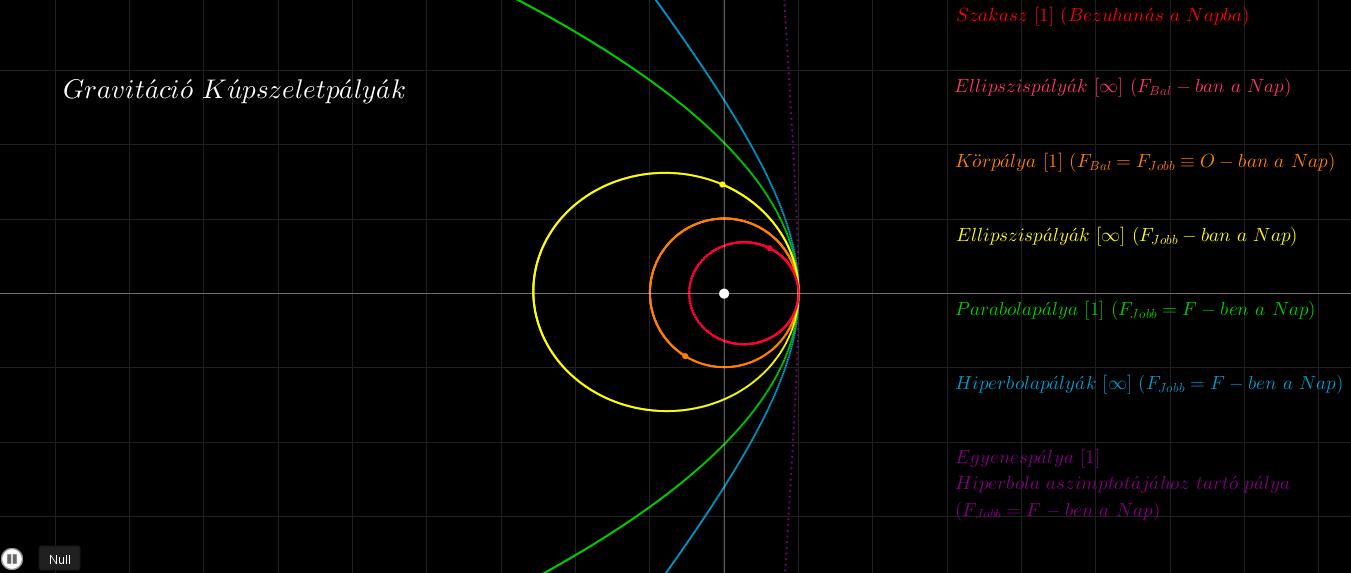1351x573 pixels.
Task: Click the green Parabolapálya legend label
Action: click(1134, 310)
